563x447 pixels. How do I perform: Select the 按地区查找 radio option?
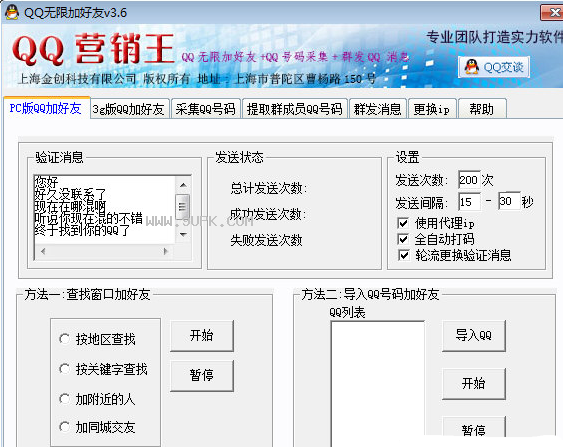(65, 339)
